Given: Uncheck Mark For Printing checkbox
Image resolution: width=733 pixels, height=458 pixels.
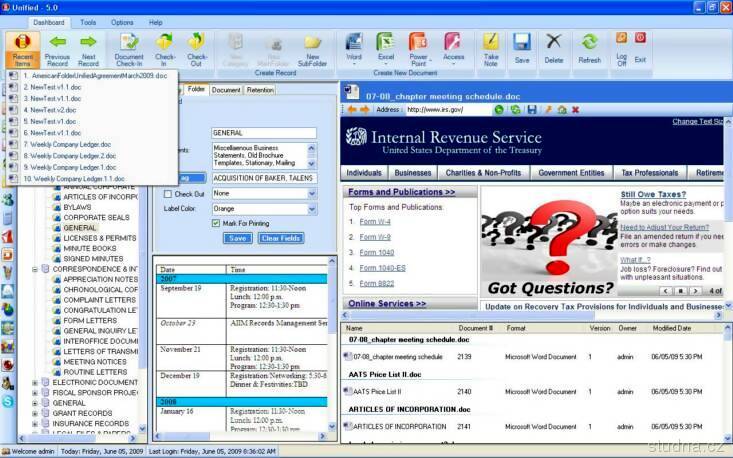Looking at the screenshot, I should point(216,223).
